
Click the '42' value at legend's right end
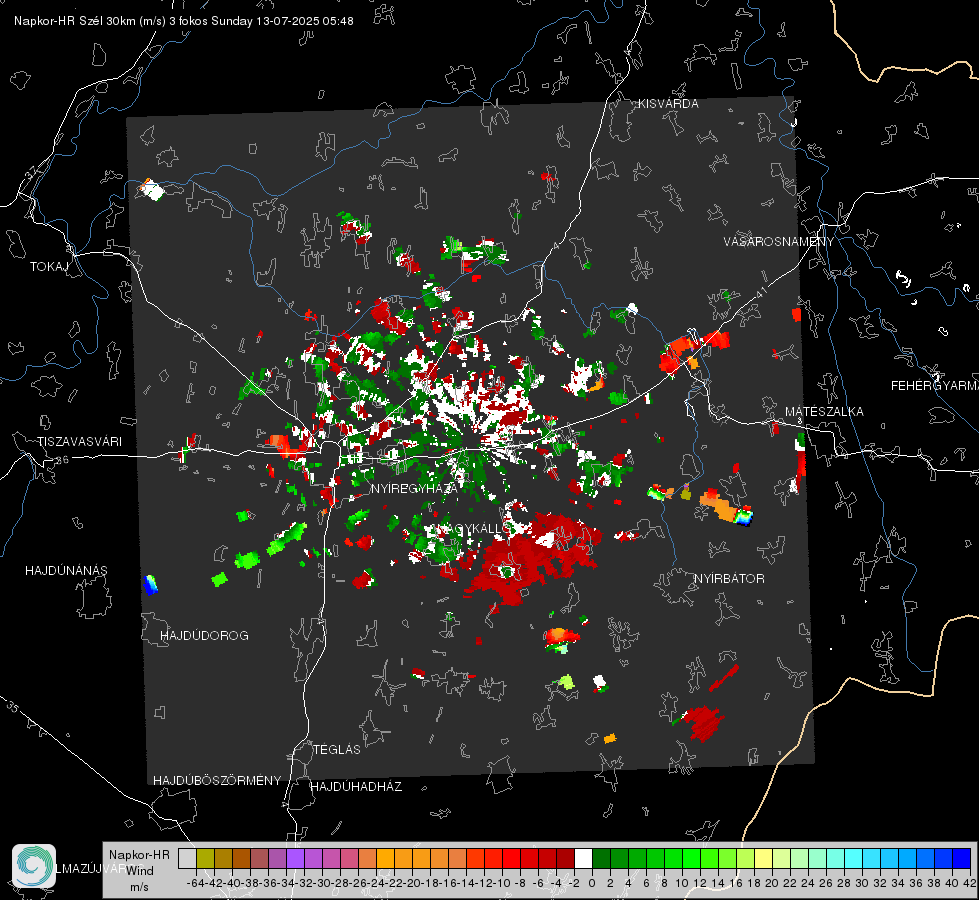[x=969, y=883]
